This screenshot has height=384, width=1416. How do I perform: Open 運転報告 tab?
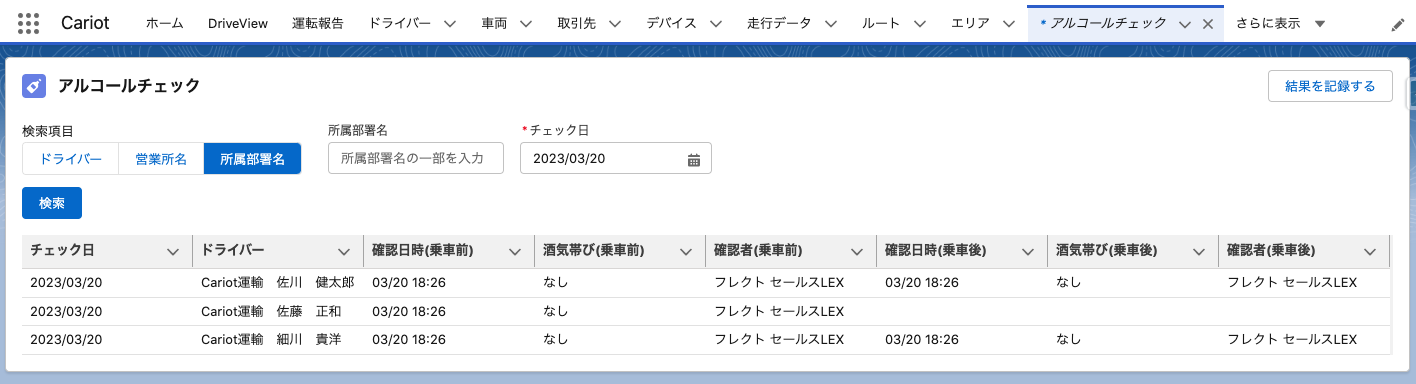318,24
